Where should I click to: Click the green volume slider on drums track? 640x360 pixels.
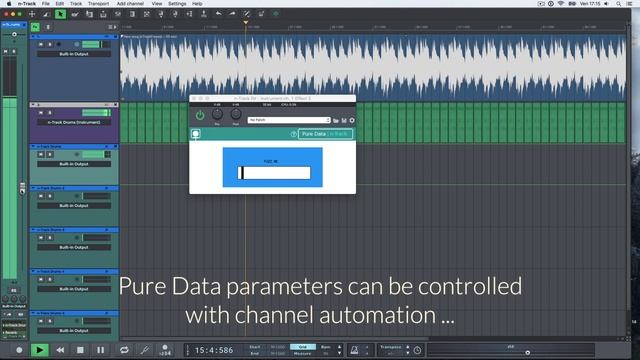coord(96,113)
